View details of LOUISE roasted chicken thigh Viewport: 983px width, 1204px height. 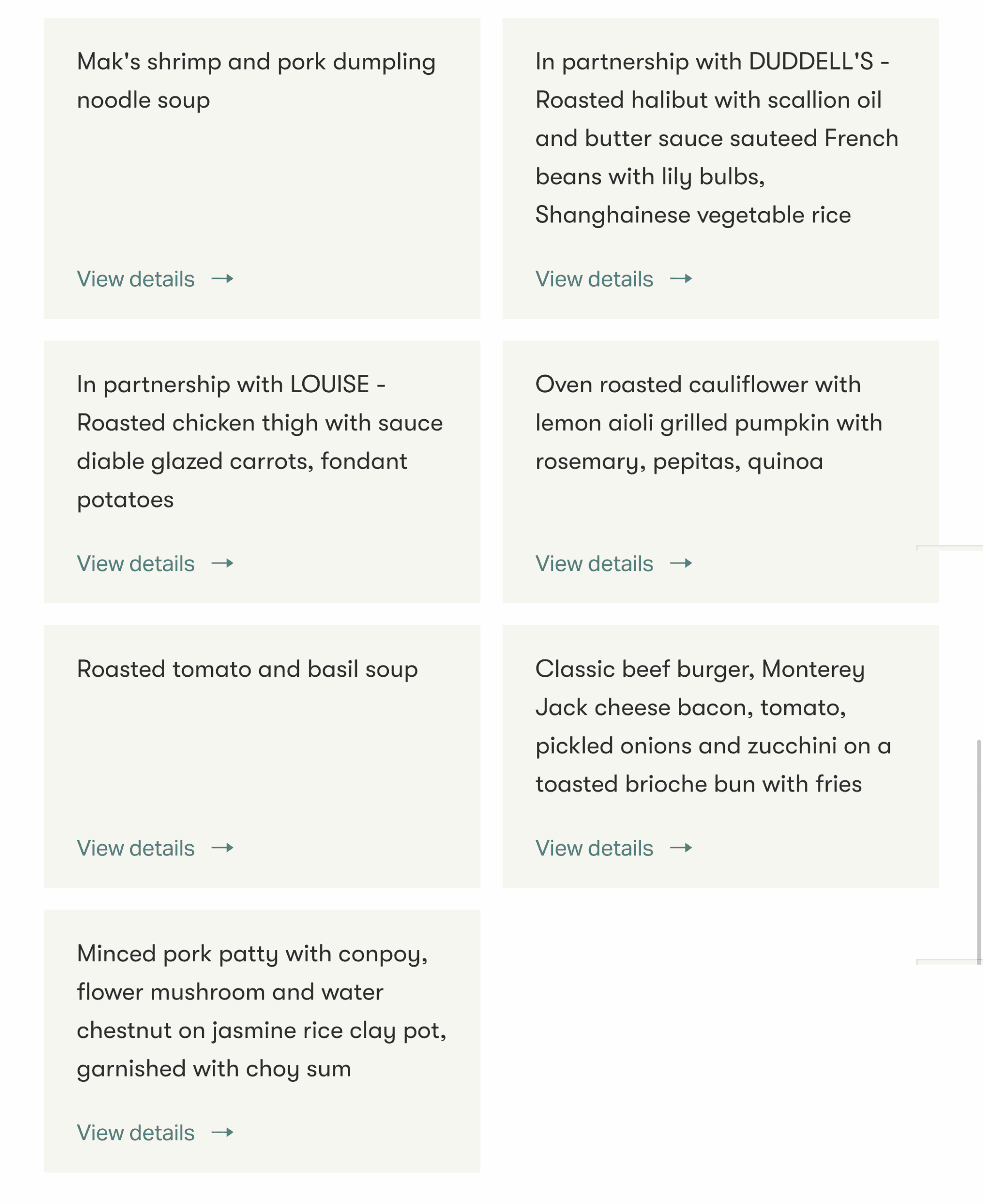click(x=136, y=563)
